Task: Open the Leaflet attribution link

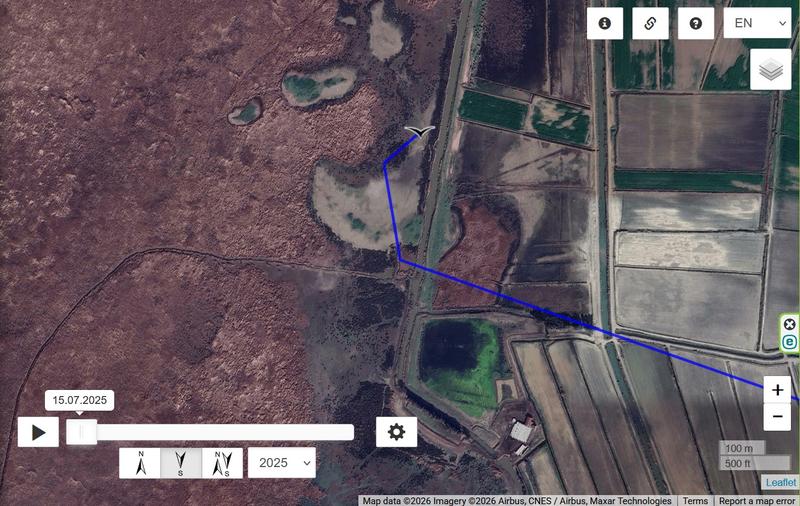Action: 781,482
